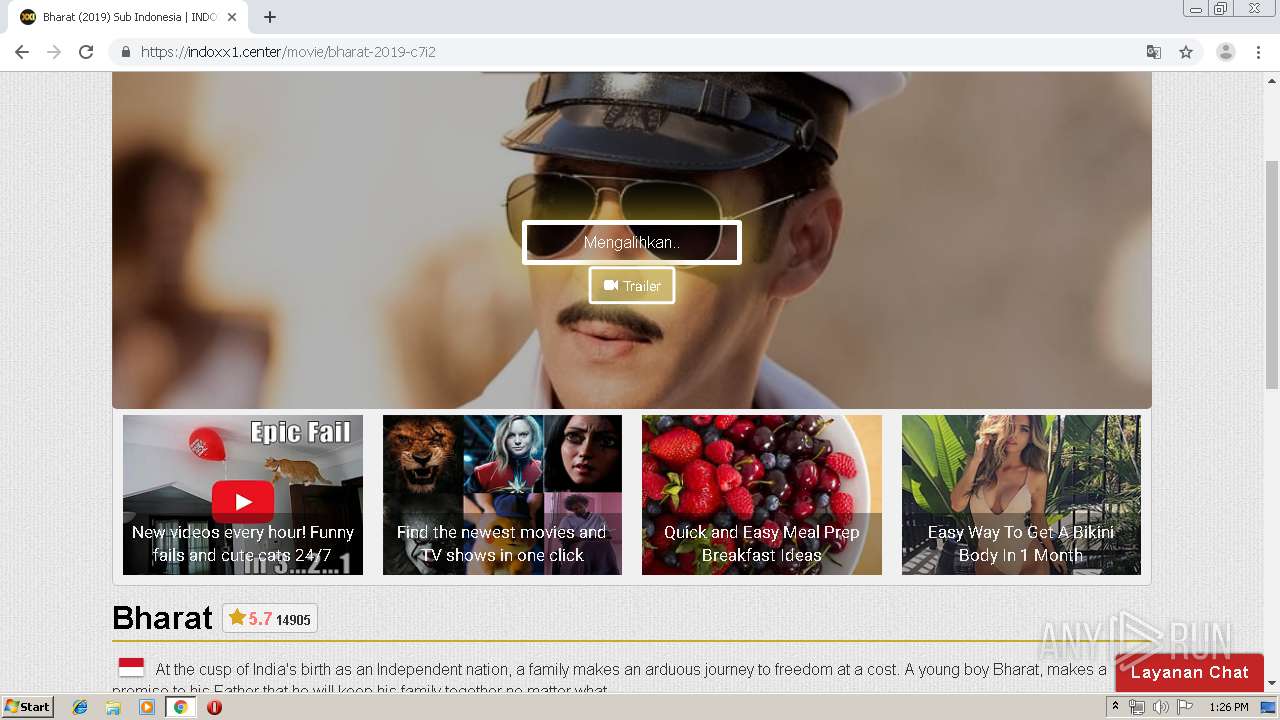
Task: Click the Indonesian flag icon
Action: (x=131, y=667)
